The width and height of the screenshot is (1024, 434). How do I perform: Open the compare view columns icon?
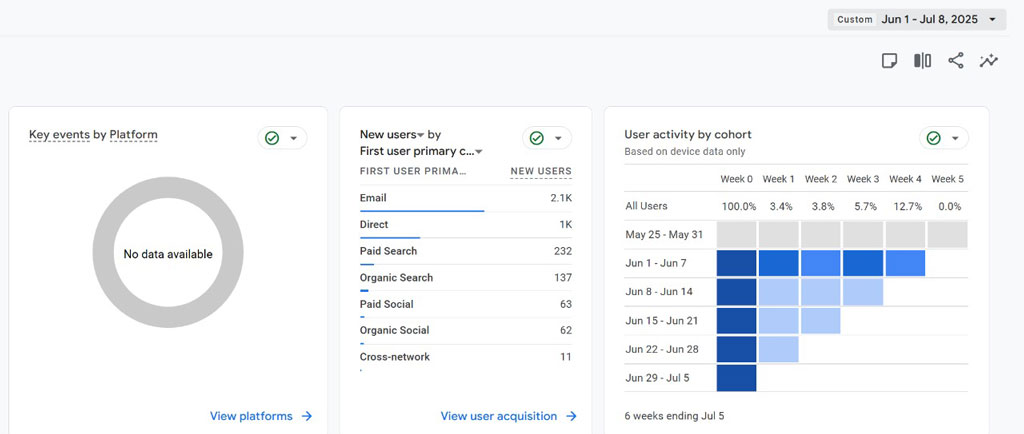pos(922,61)
